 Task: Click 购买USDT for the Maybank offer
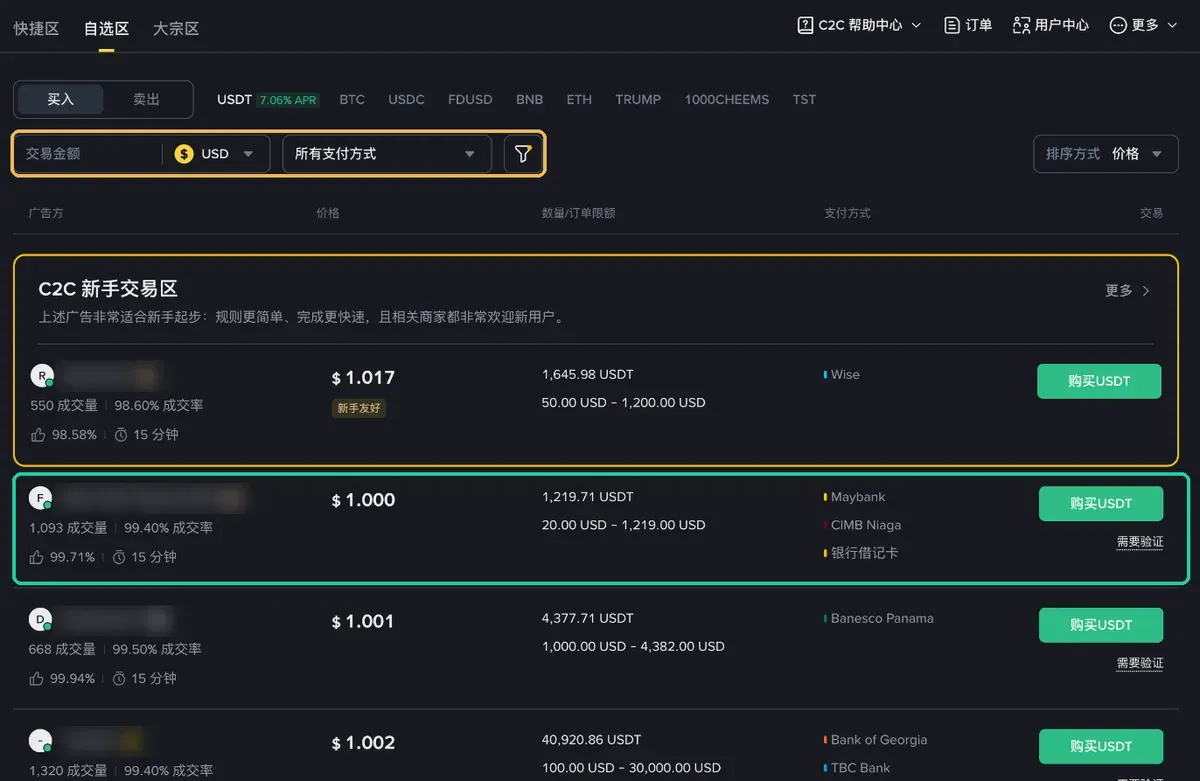(1101, 503)
